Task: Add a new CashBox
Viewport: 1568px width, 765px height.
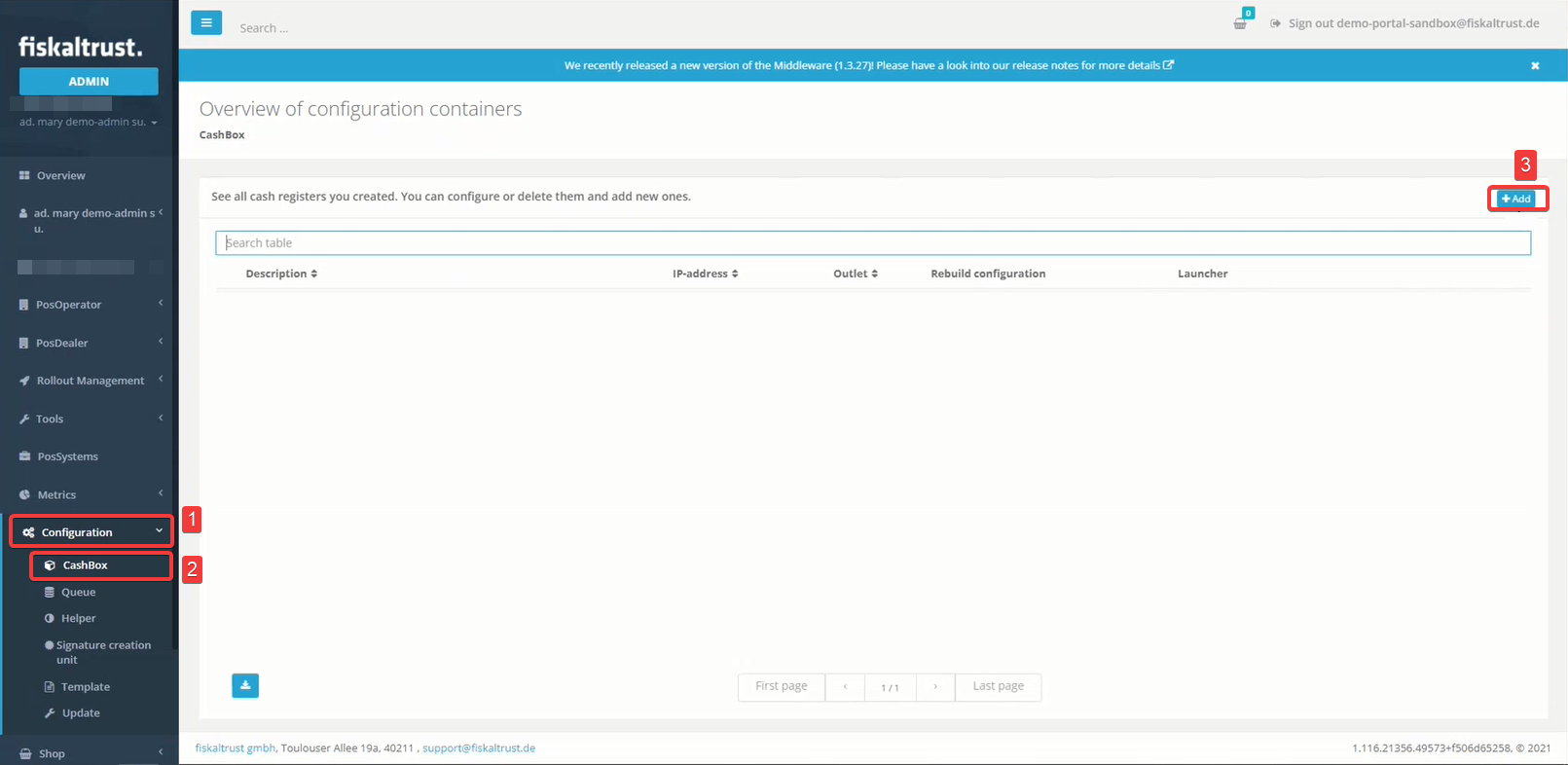Action: (1516, 199)
